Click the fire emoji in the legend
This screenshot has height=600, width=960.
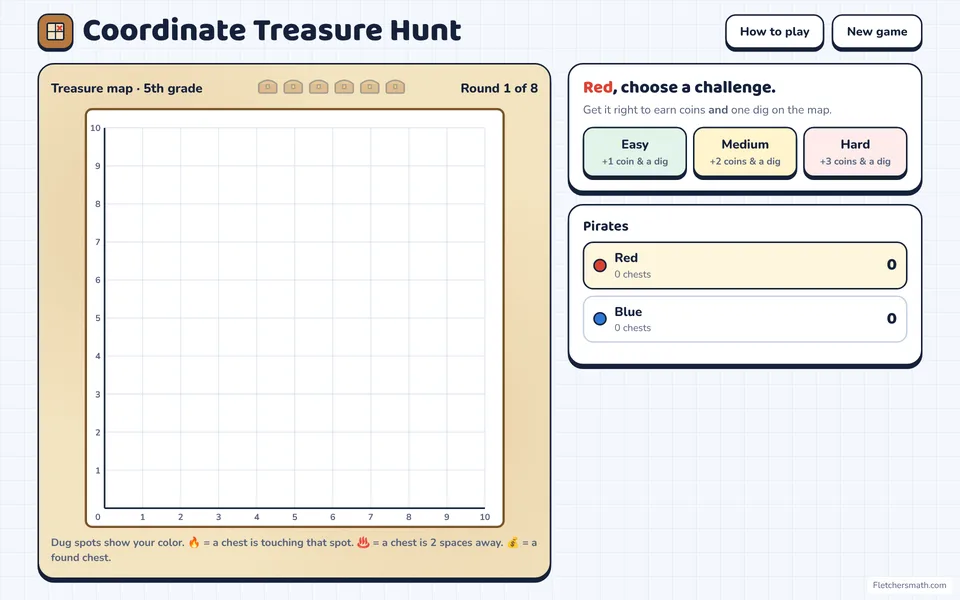[194, 542]
